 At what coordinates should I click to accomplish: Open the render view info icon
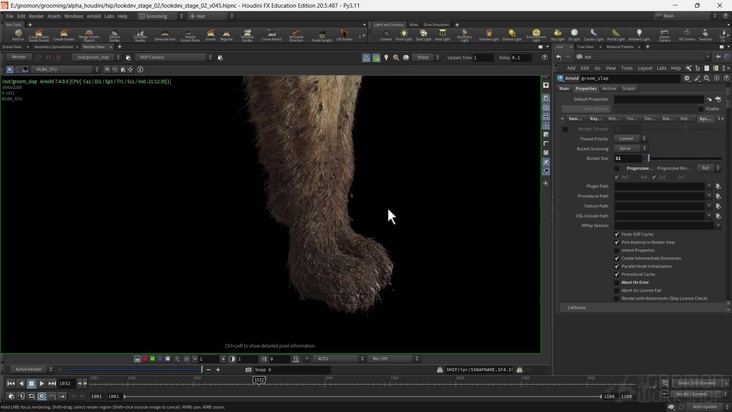pyautogui.click(x=140, y=70)
